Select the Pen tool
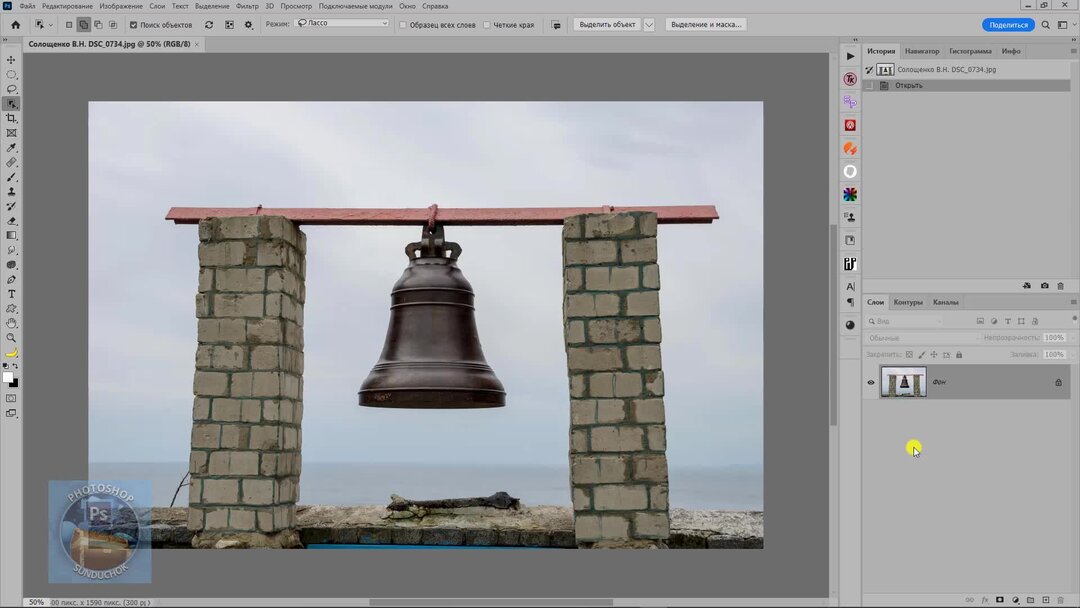This screenshot has width=1080, height=608. point(11,280)
